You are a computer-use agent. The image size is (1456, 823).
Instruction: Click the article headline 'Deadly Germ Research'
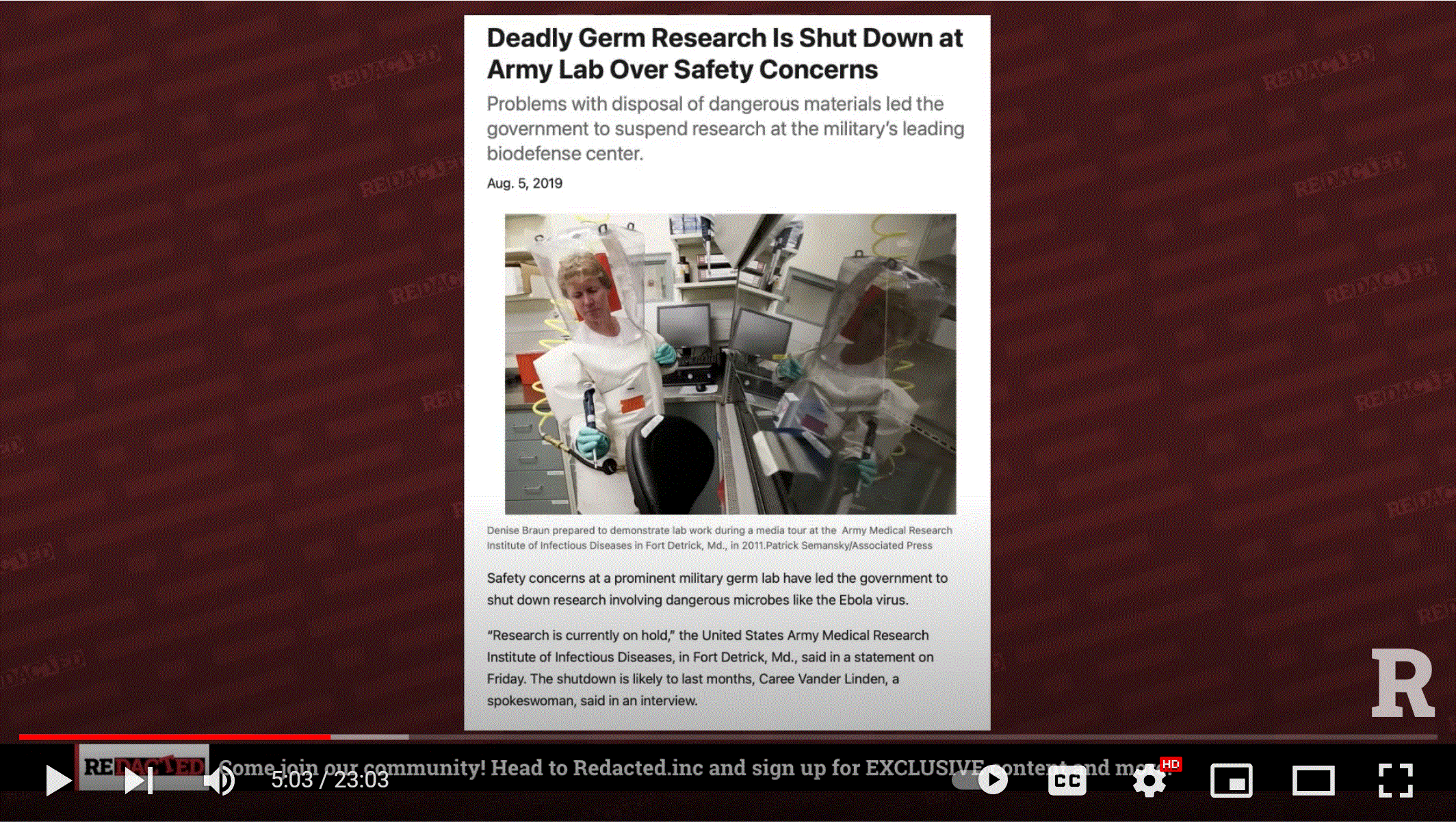pos(725,53)
